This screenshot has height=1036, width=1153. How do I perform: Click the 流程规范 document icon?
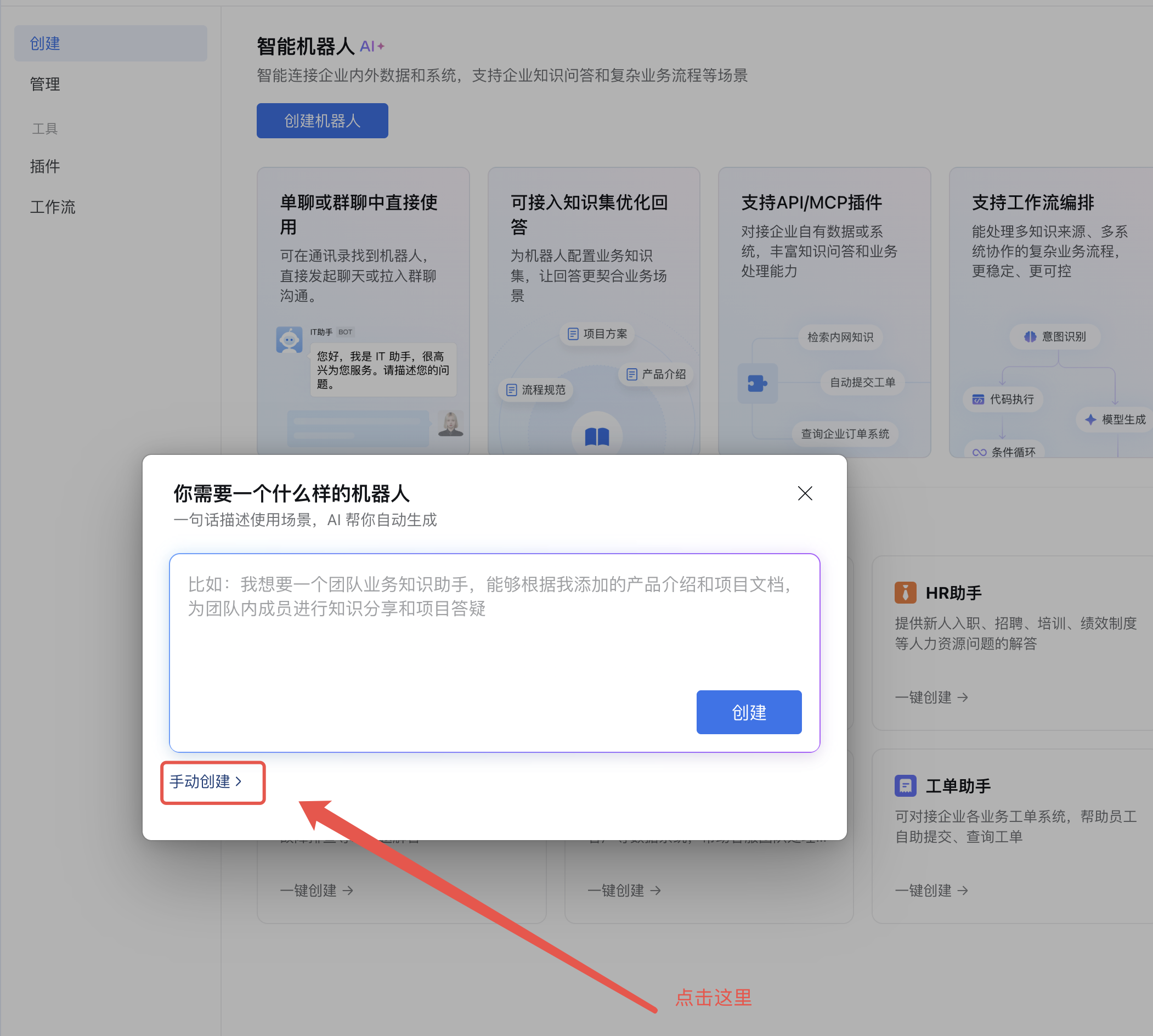click(512, 390)
